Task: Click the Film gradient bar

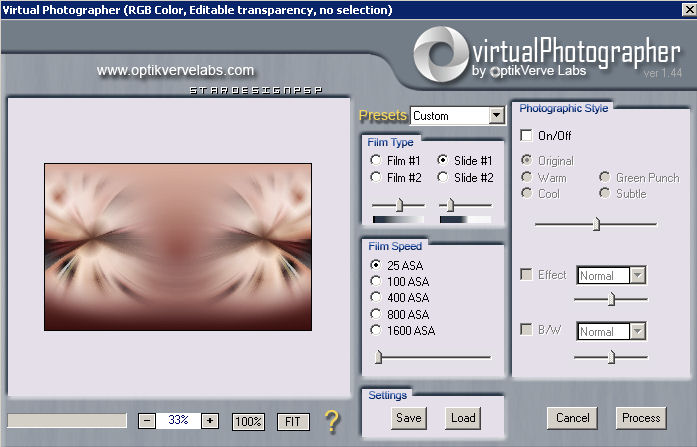Action: 398,220
